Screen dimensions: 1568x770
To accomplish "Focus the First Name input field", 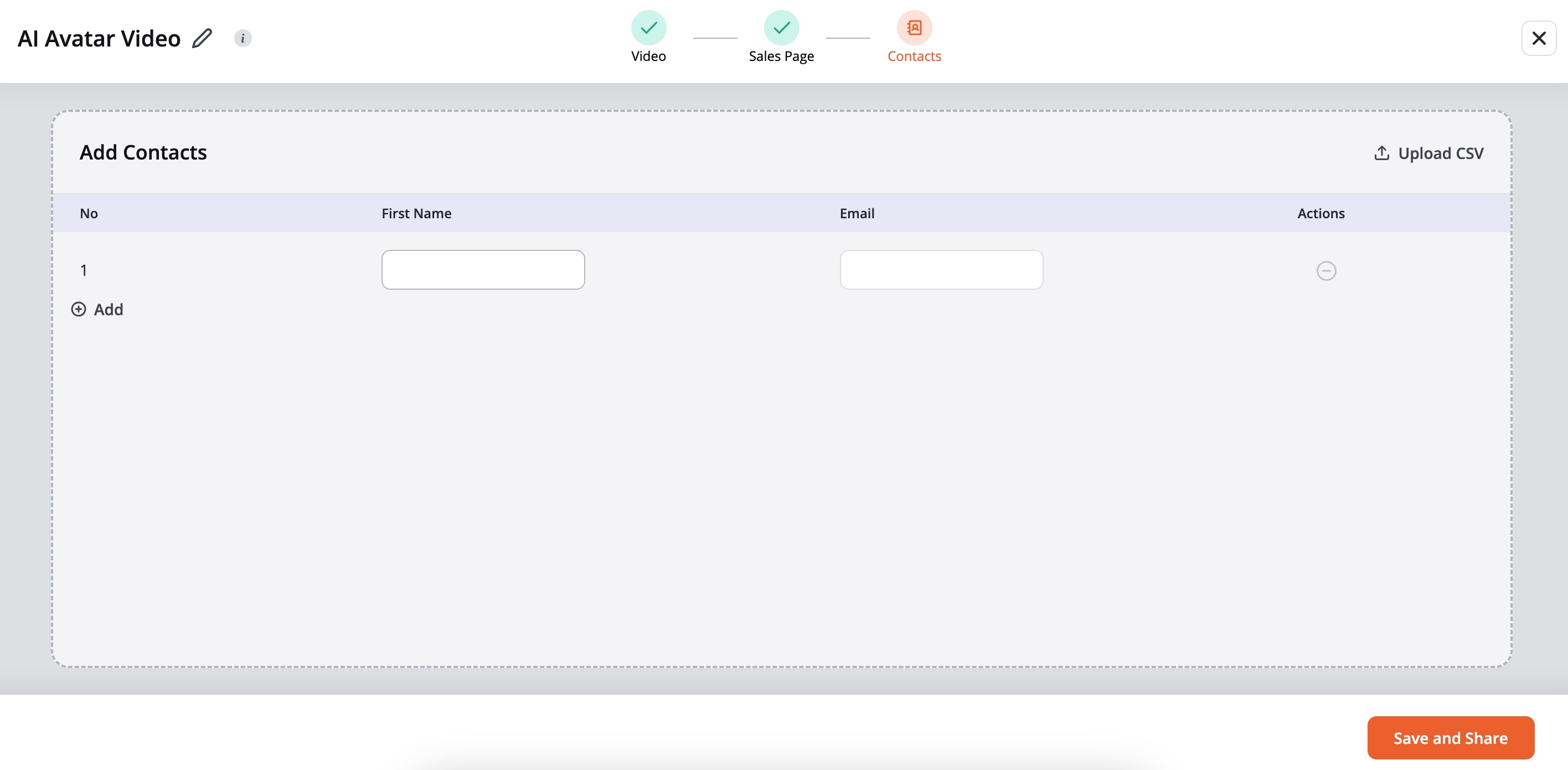I will (x=483, y=270).
